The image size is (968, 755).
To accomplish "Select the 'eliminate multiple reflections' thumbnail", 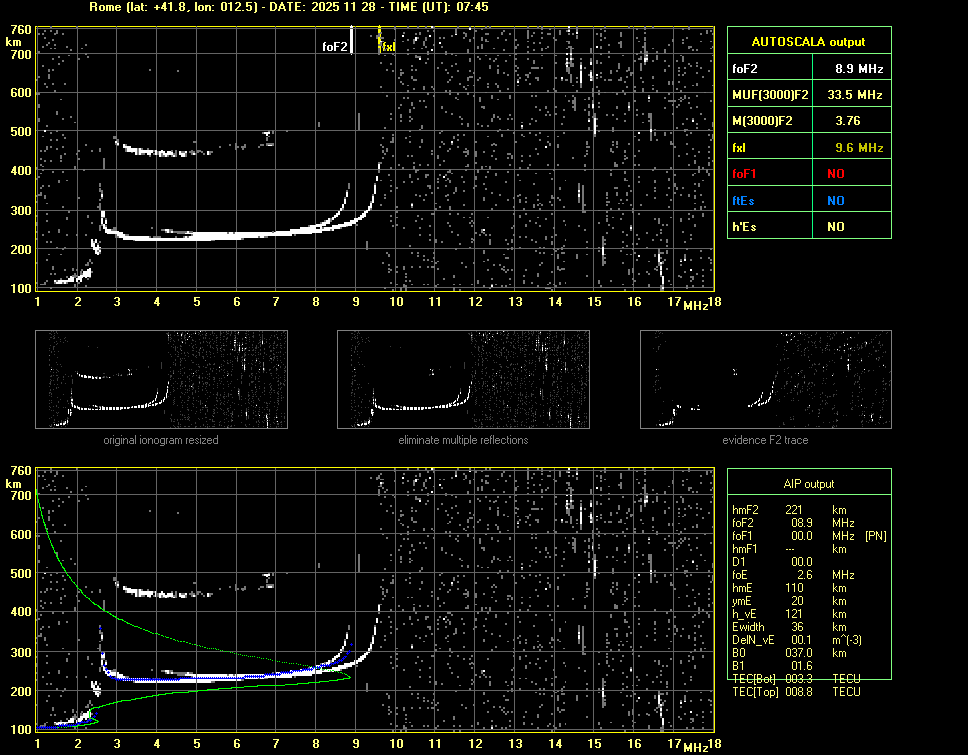I will pyautogui.click(x=463, y=379).
